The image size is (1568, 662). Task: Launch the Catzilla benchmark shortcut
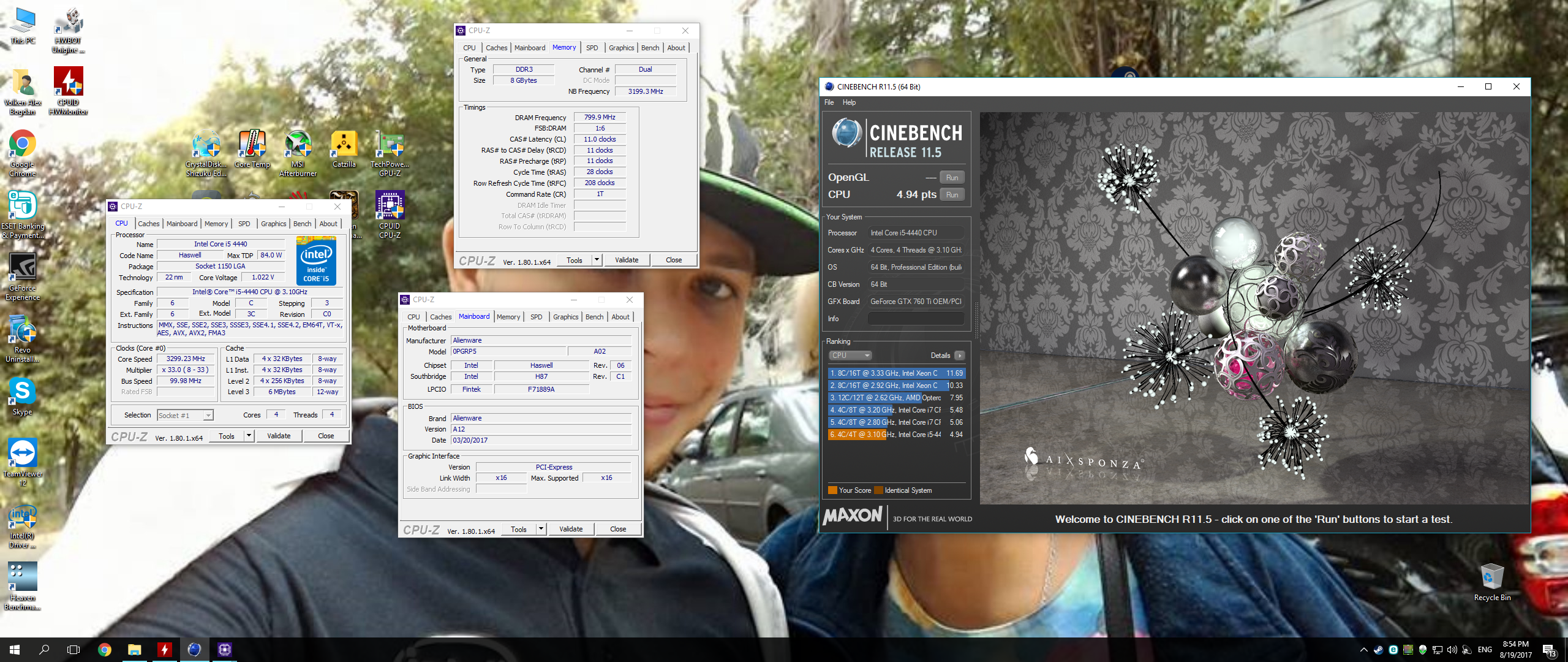click(x=344, y=150)
